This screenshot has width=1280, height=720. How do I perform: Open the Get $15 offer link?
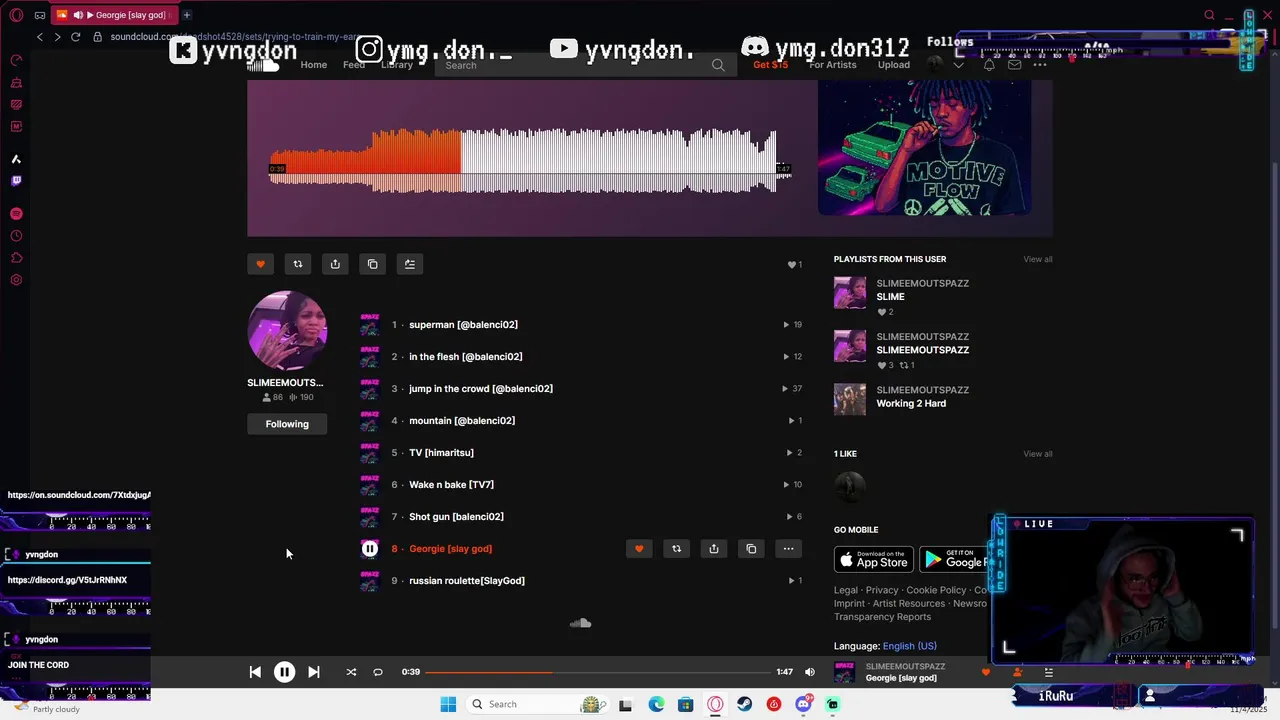(771, 65)
